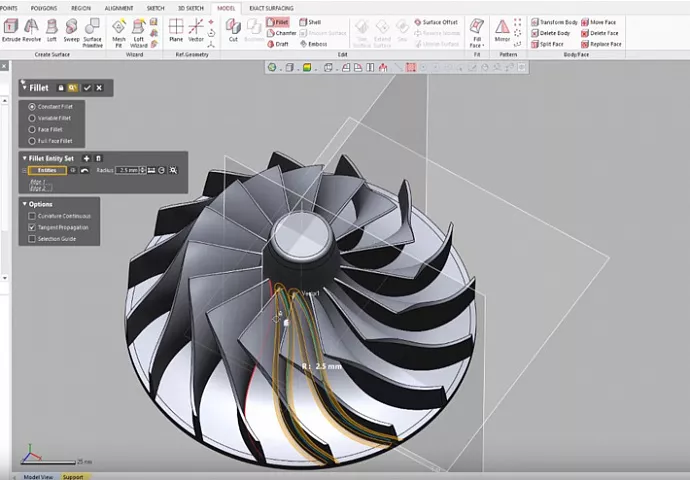Choose the Surface Offset tool

point(436,22)
